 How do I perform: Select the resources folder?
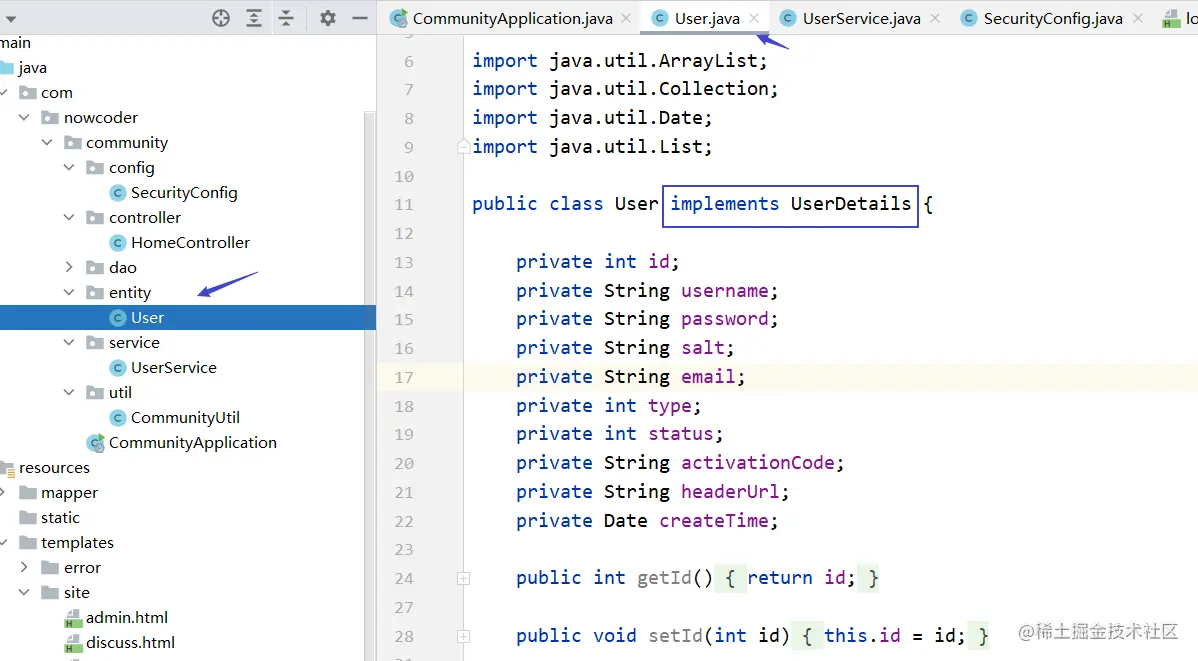(x=54, y=468)
